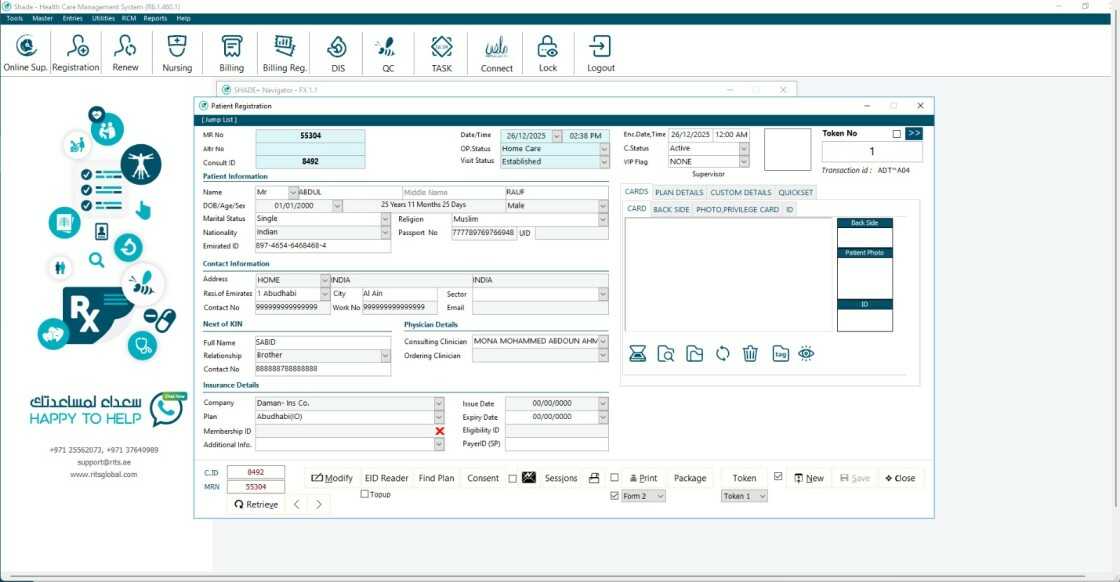Image resolution: width=1120 pixels, height=582 pixels.
Task: Open the Nationality Indian dropdown
Action: pos(386,233)
